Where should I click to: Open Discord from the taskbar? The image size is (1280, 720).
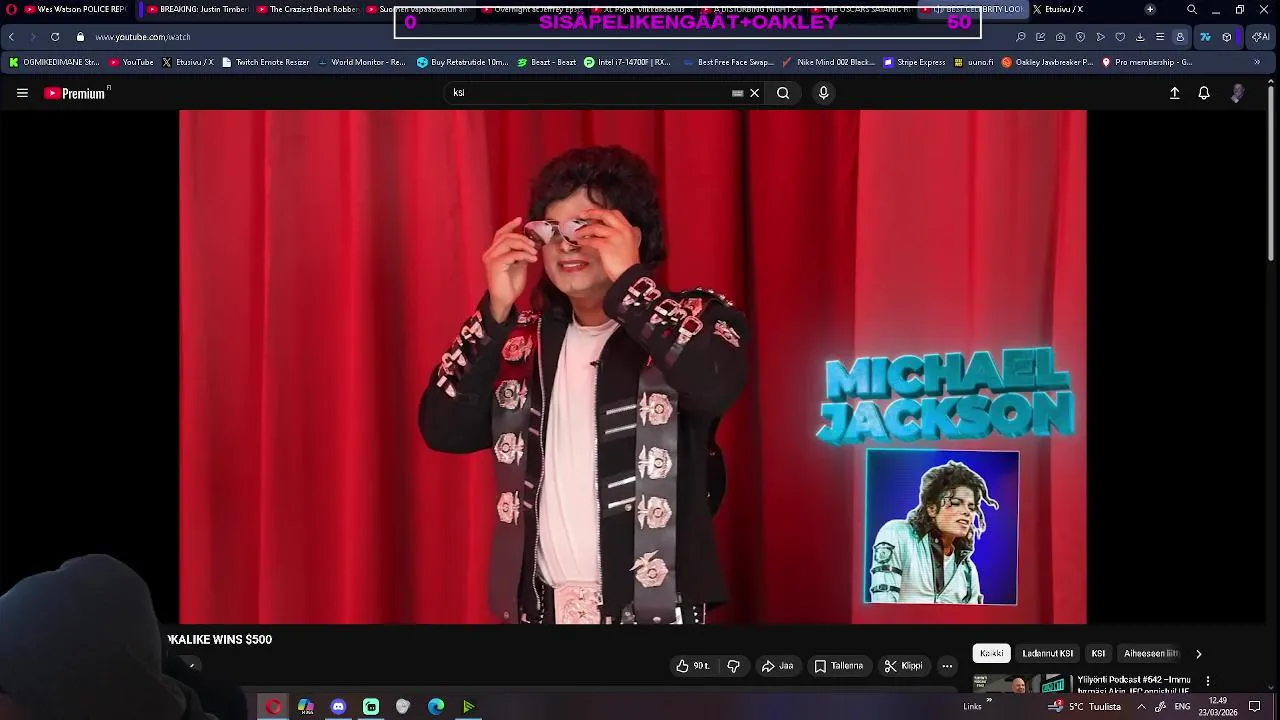(x=338, y=707)
